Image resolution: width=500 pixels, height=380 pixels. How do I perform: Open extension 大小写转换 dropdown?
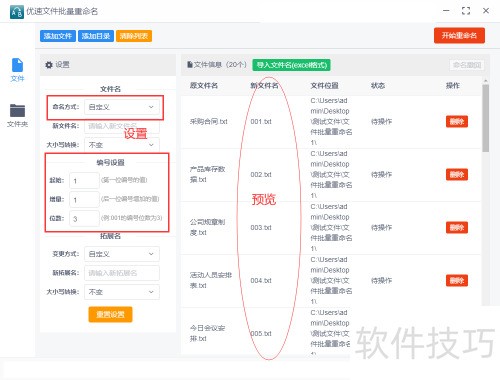122,292
